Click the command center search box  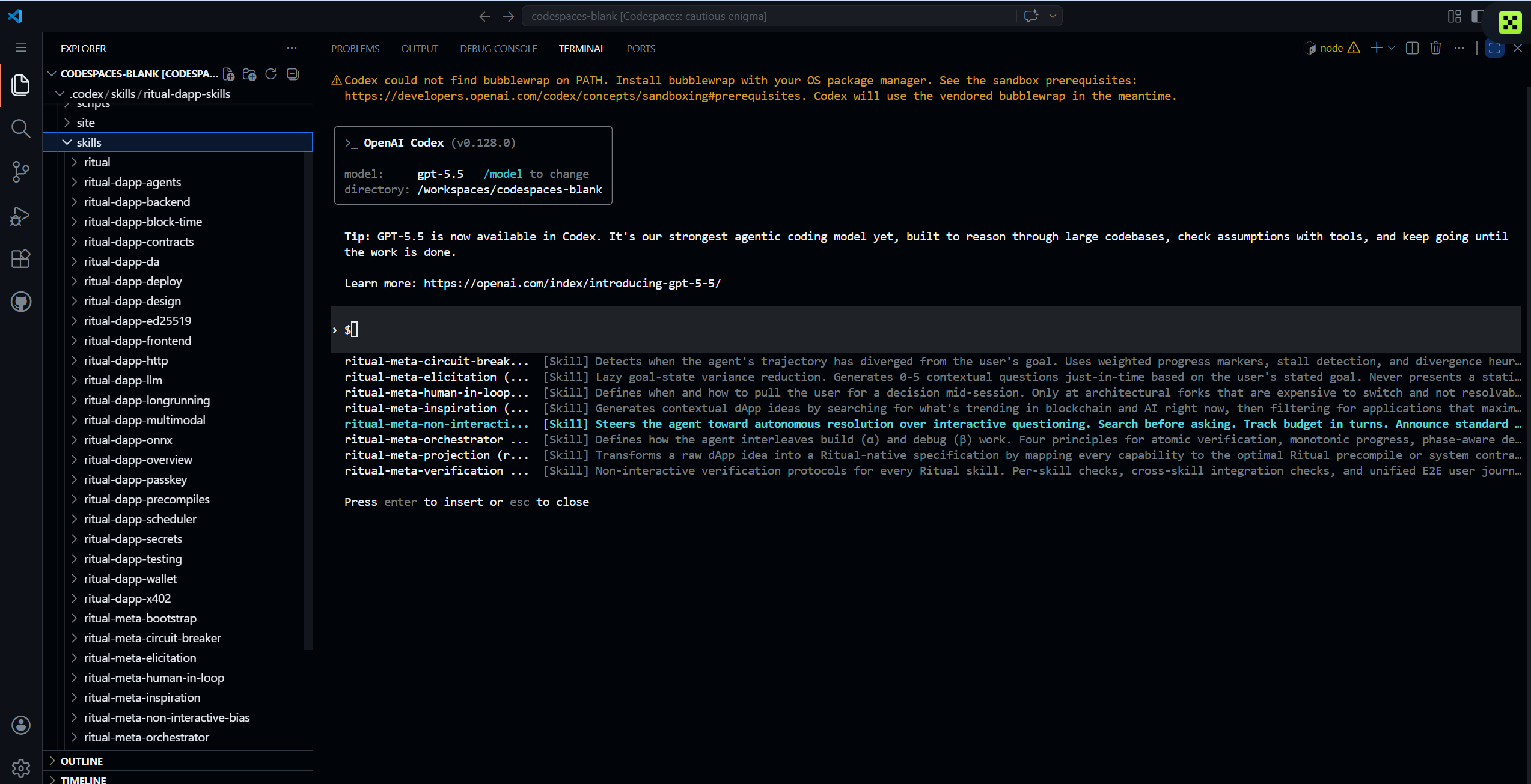(768, 16)
